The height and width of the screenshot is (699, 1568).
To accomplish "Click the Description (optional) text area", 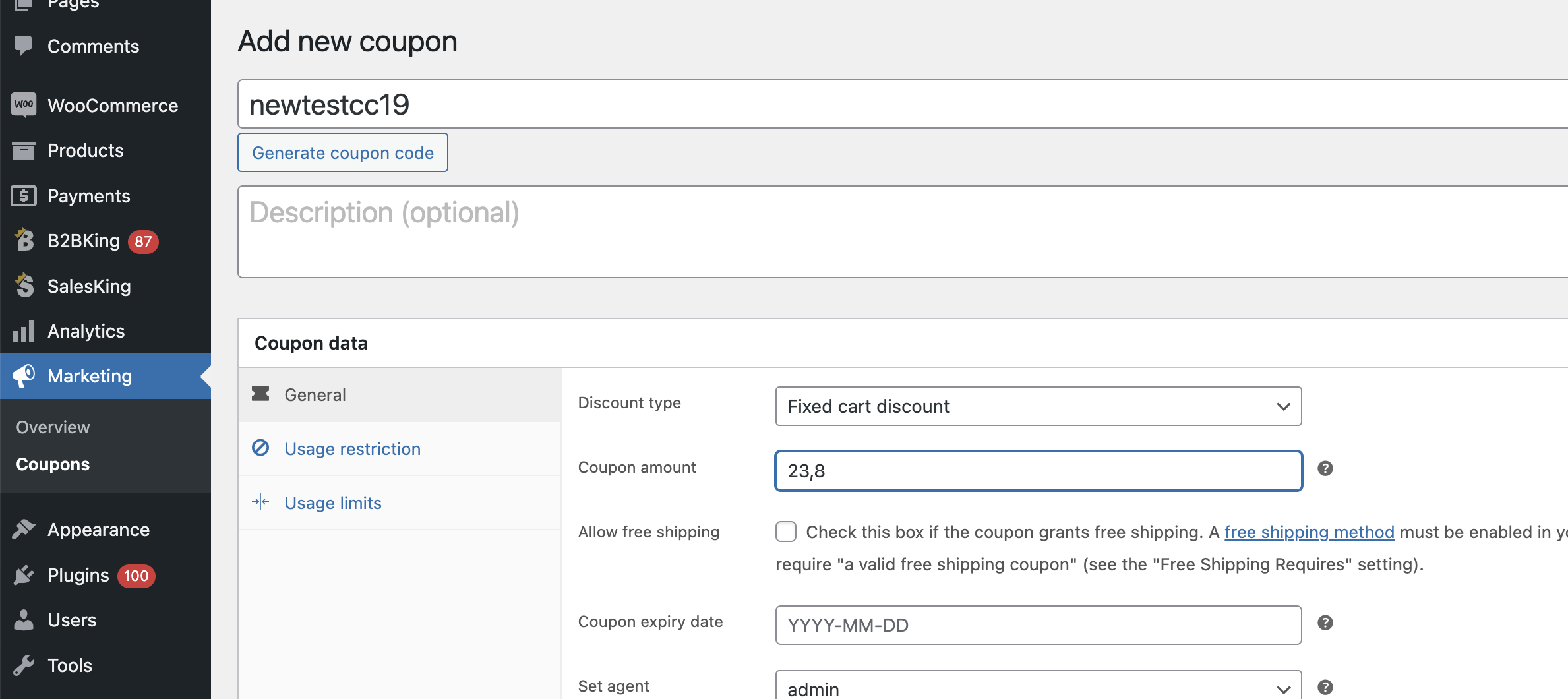I will point(903,231).
